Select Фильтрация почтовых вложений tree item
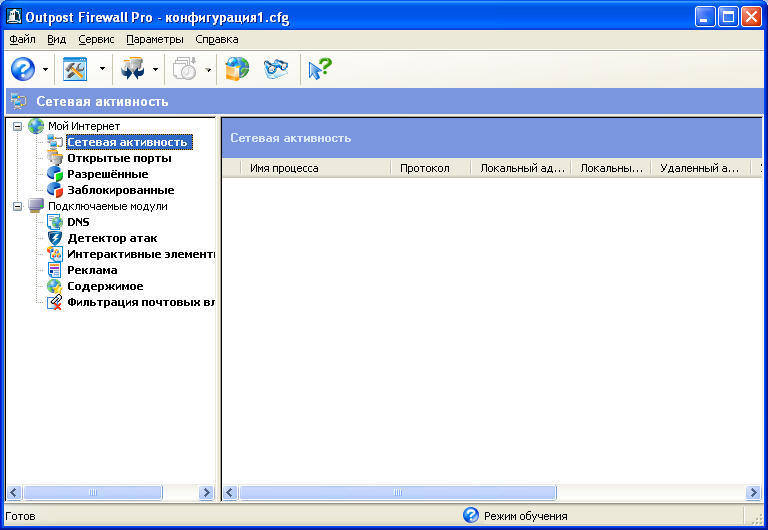Viewport: 768px width, 530px height. pyautogui.click(x=141, y=302)
